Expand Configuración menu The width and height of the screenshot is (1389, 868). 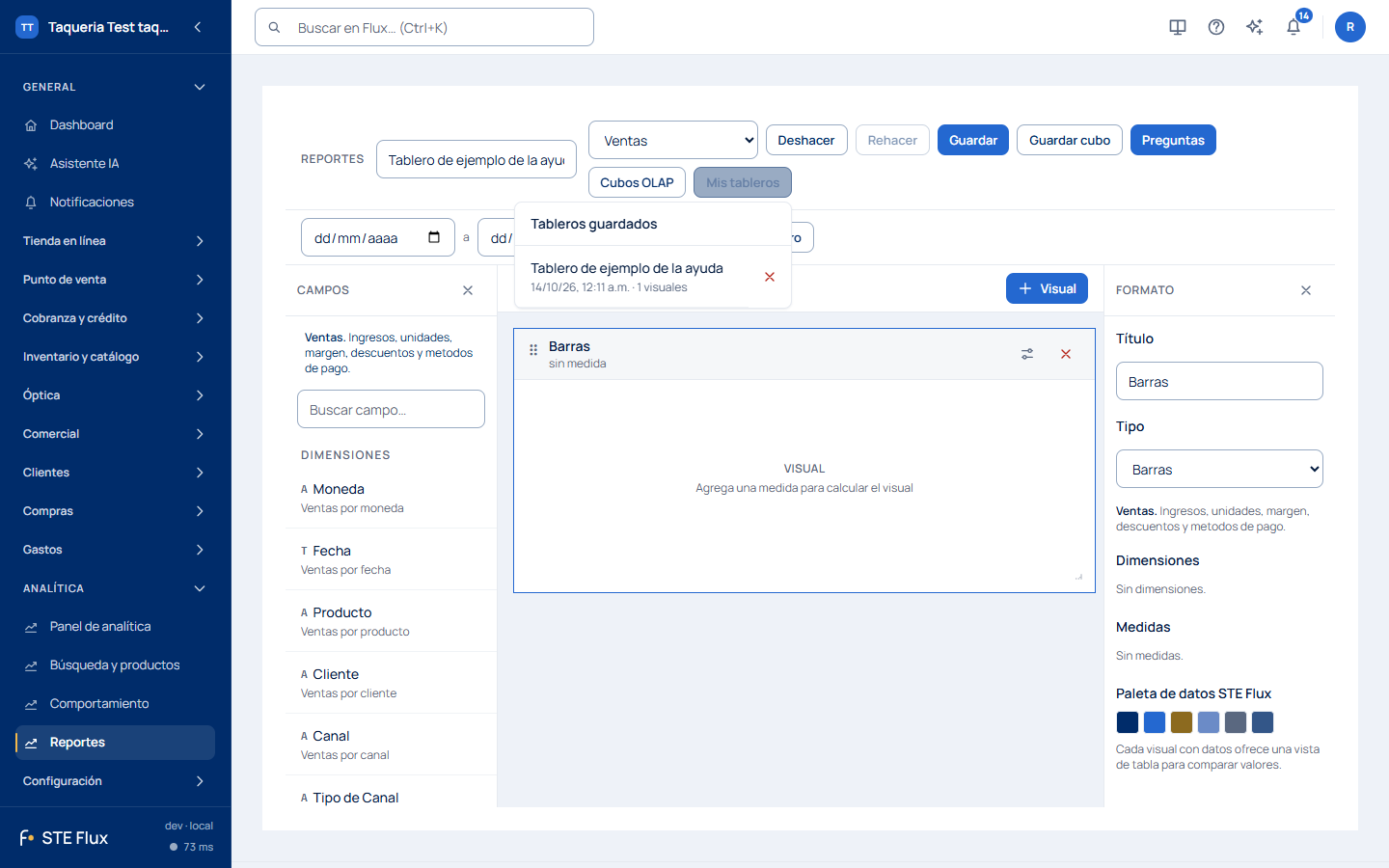(115, 781)
